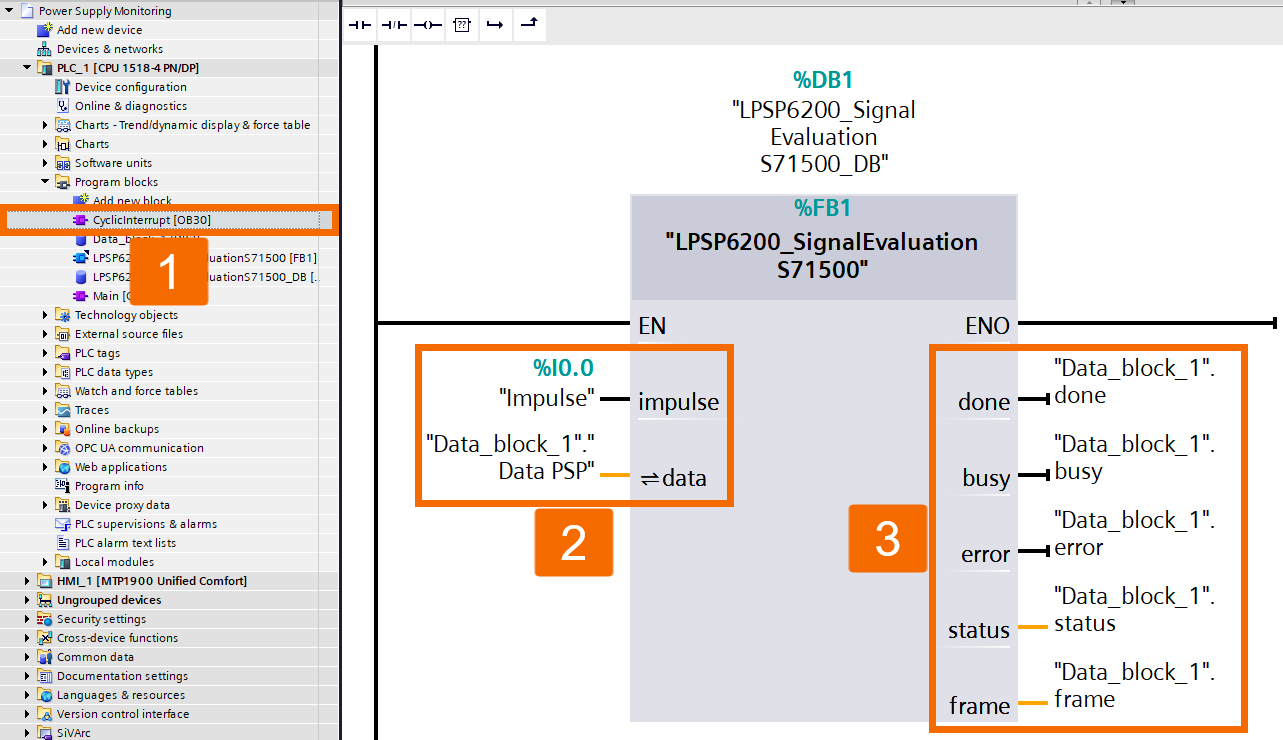Expand the Software units folder
The width and height of the screenshot is (1283, 740).
click(45, 163)
